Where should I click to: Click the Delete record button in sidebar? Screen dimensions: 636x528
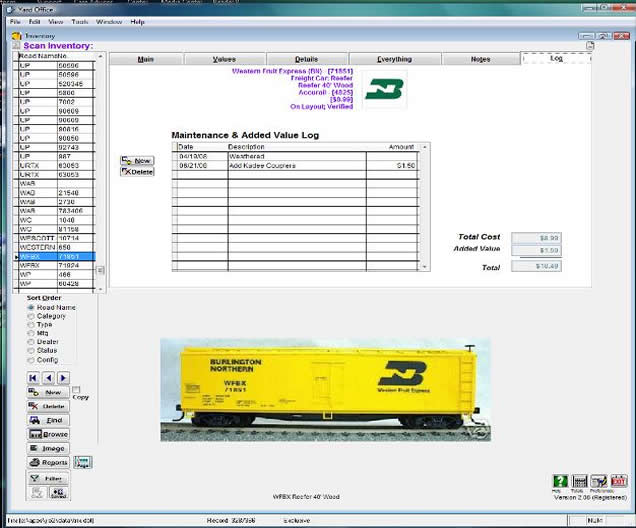point(48,406)
